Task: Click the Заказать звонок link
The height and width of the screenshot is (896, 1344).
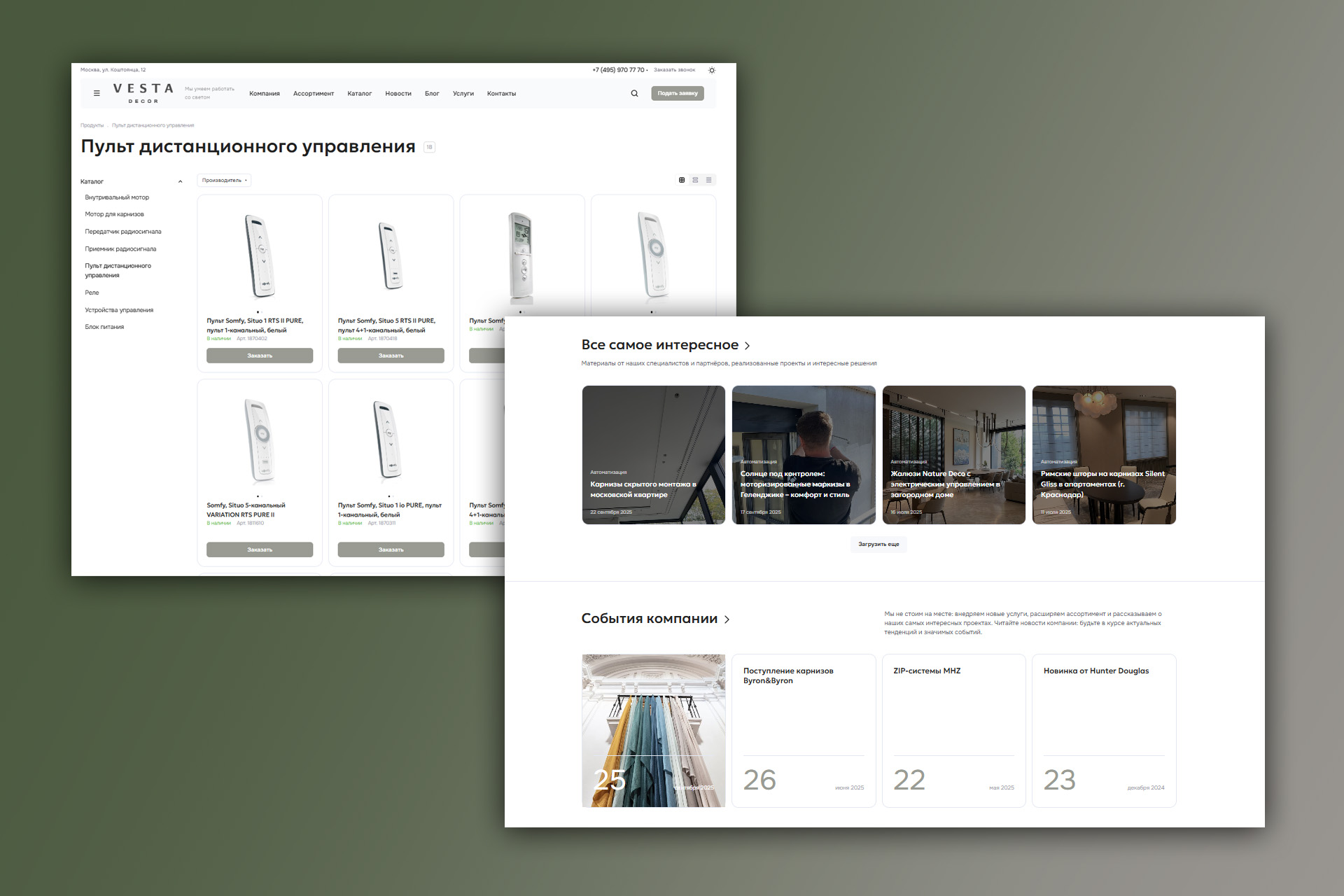Action: 674,70
